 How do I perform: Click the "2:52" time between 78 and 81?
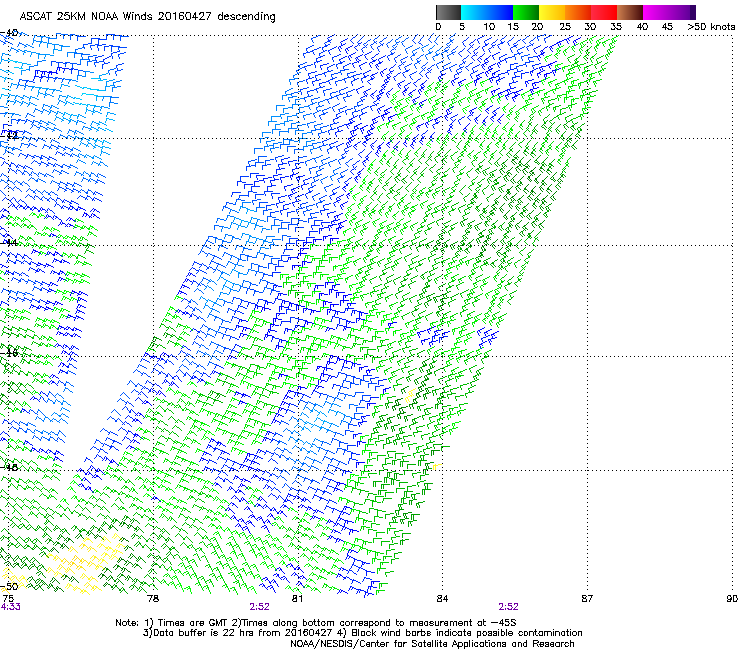260,607
